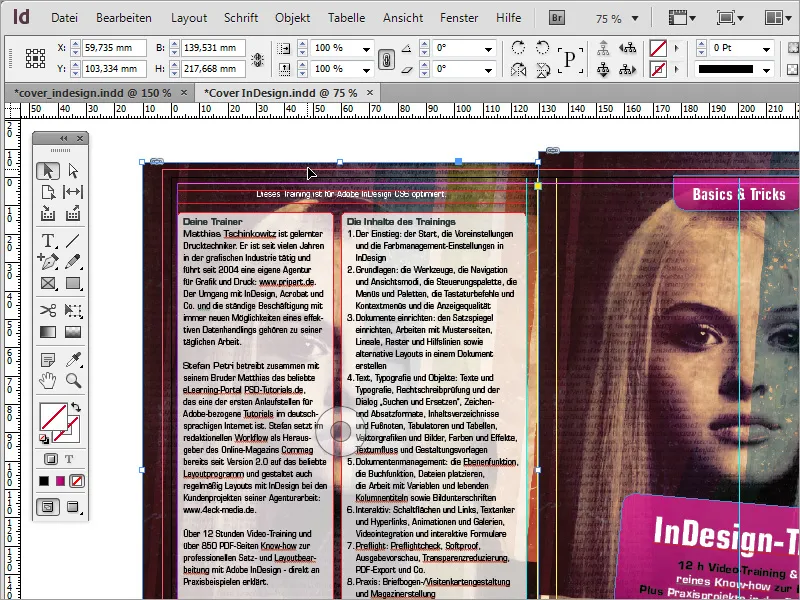Open the view options dropdown

(x=682, y=18)
